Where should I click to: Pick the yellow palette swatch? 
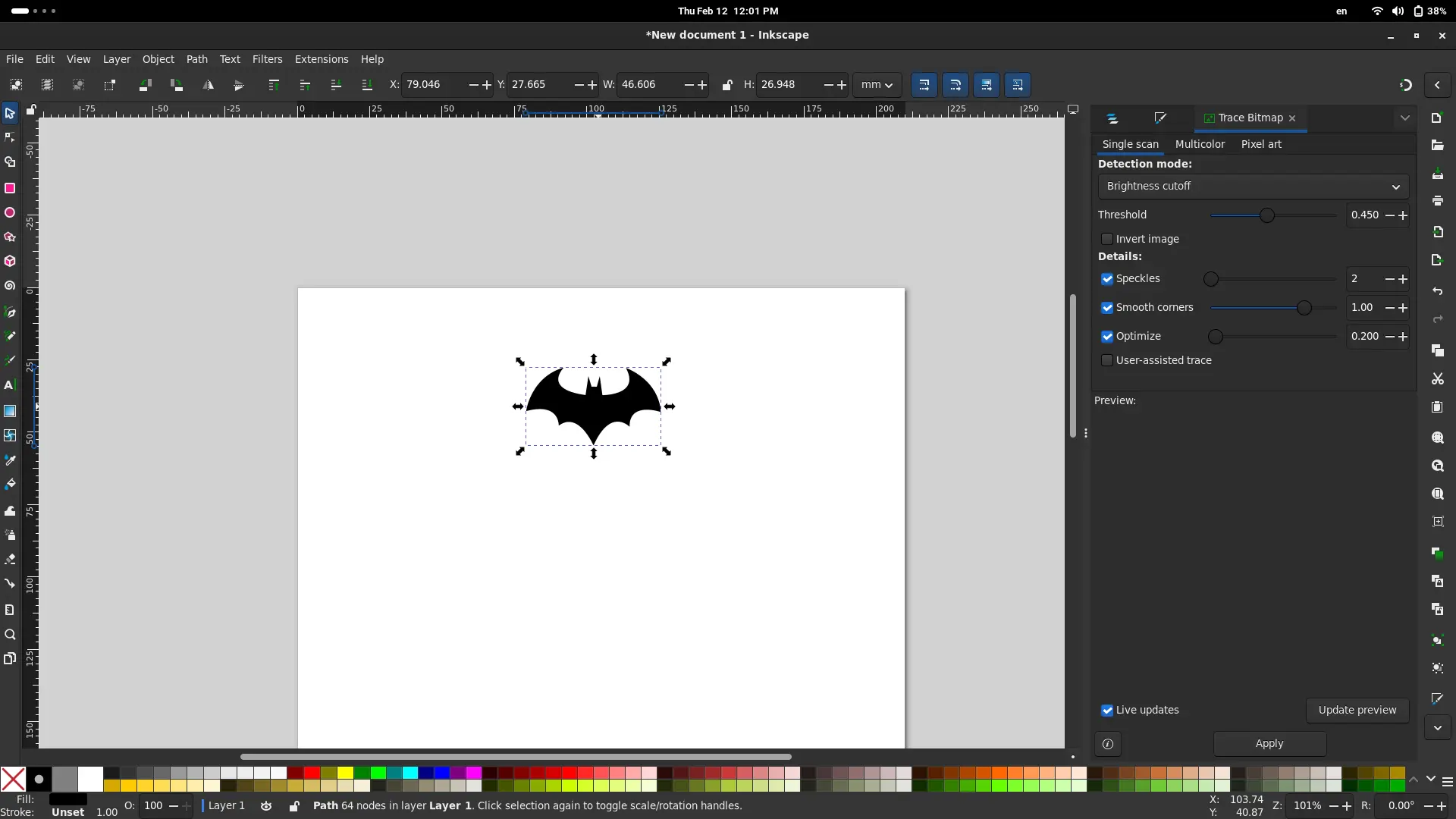346,773
